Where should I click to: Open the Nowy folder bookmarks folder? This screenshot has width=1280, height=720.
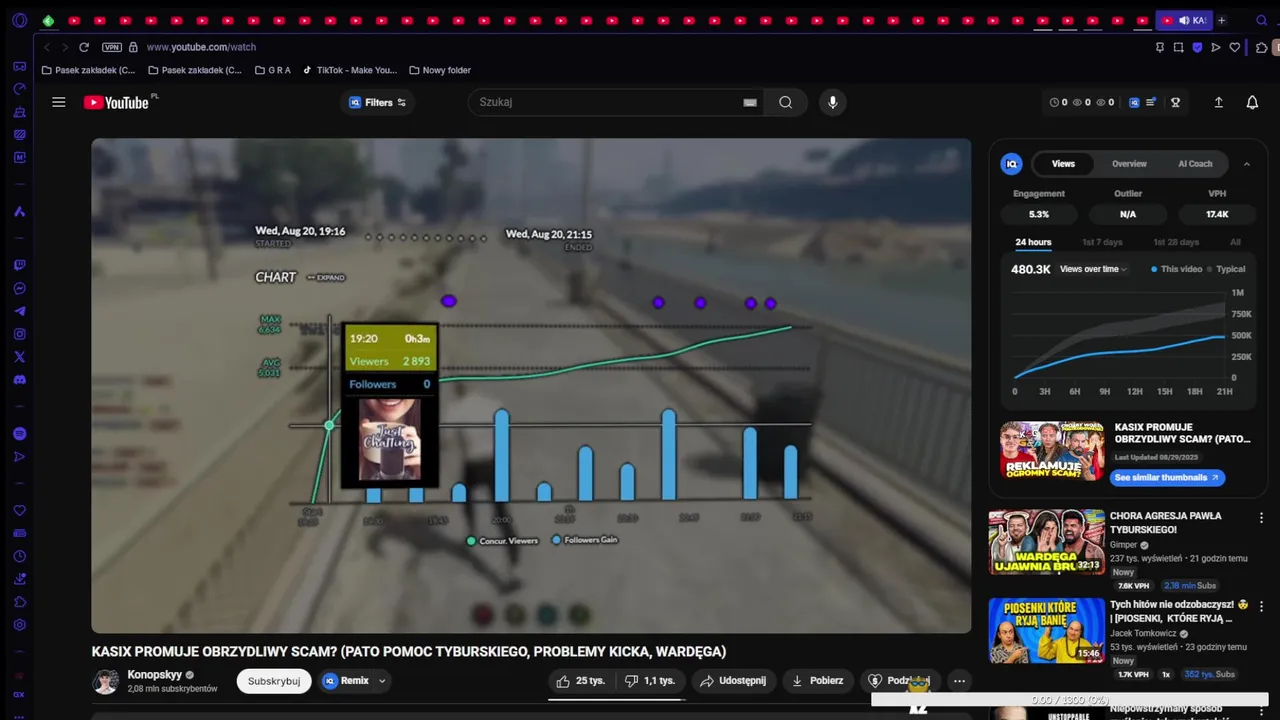pyautogui.click(x=440, y=70)
